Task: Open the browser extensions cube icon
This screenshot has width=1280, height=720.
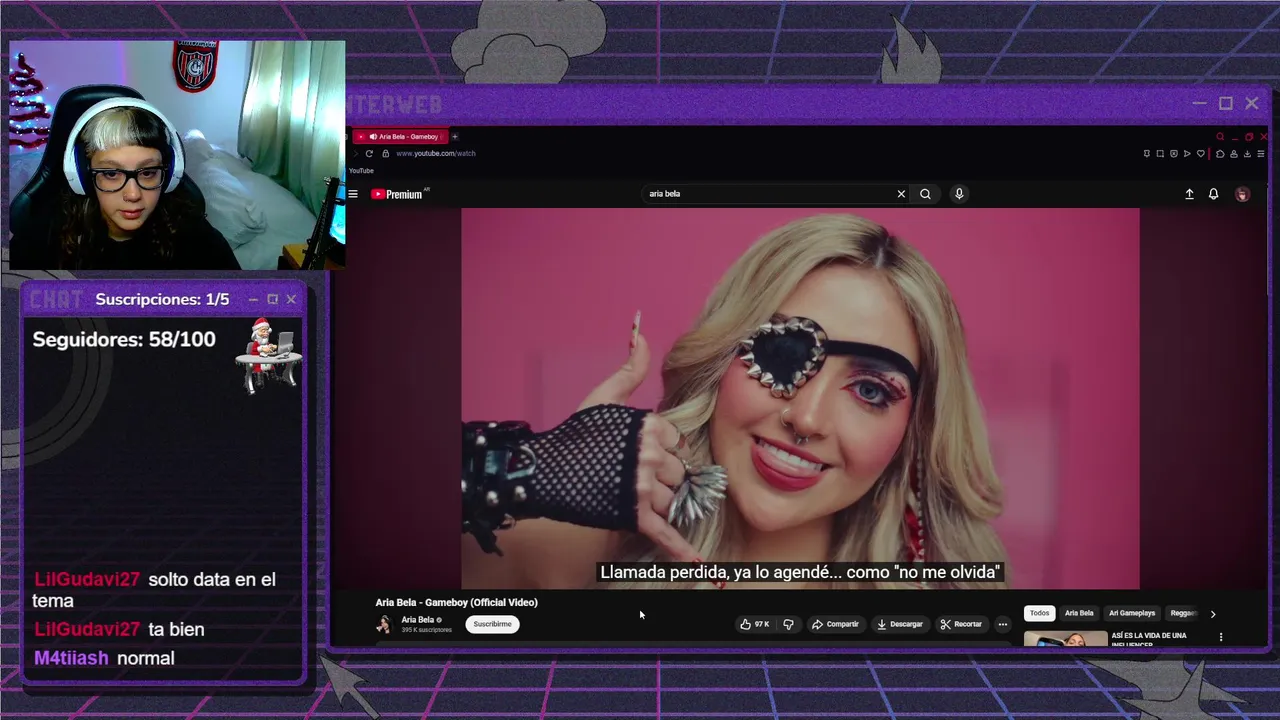Action: [1221, 154]
